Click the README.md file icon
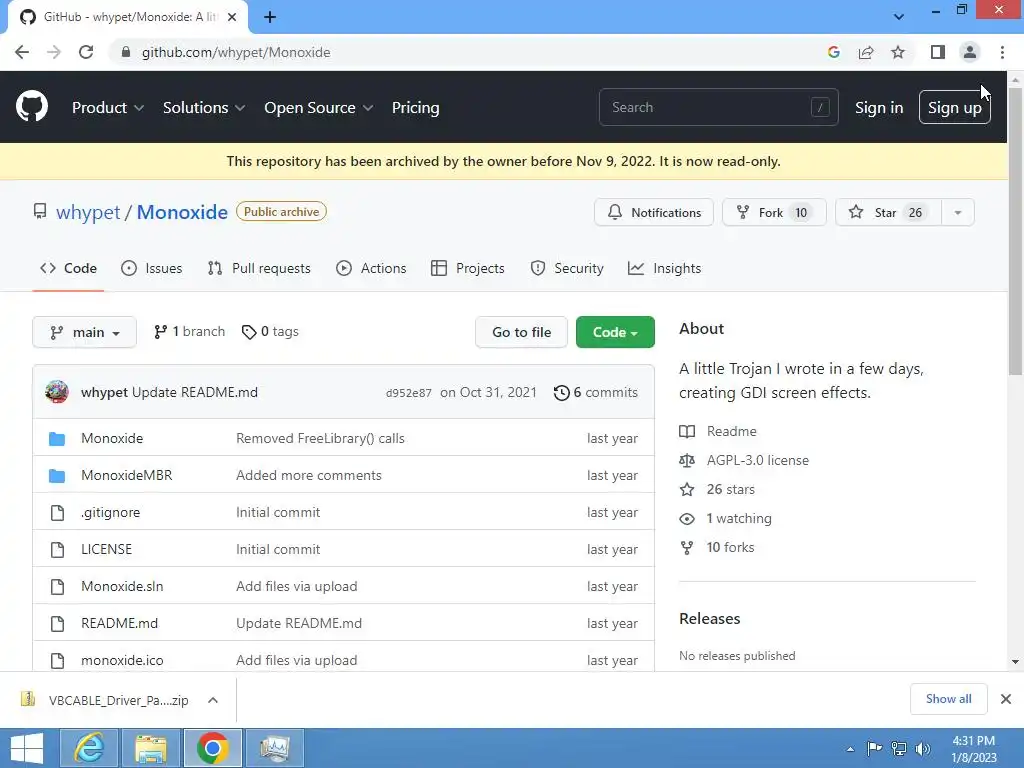This screenshot has height=768, width=1024. click(x=57, y=624)
